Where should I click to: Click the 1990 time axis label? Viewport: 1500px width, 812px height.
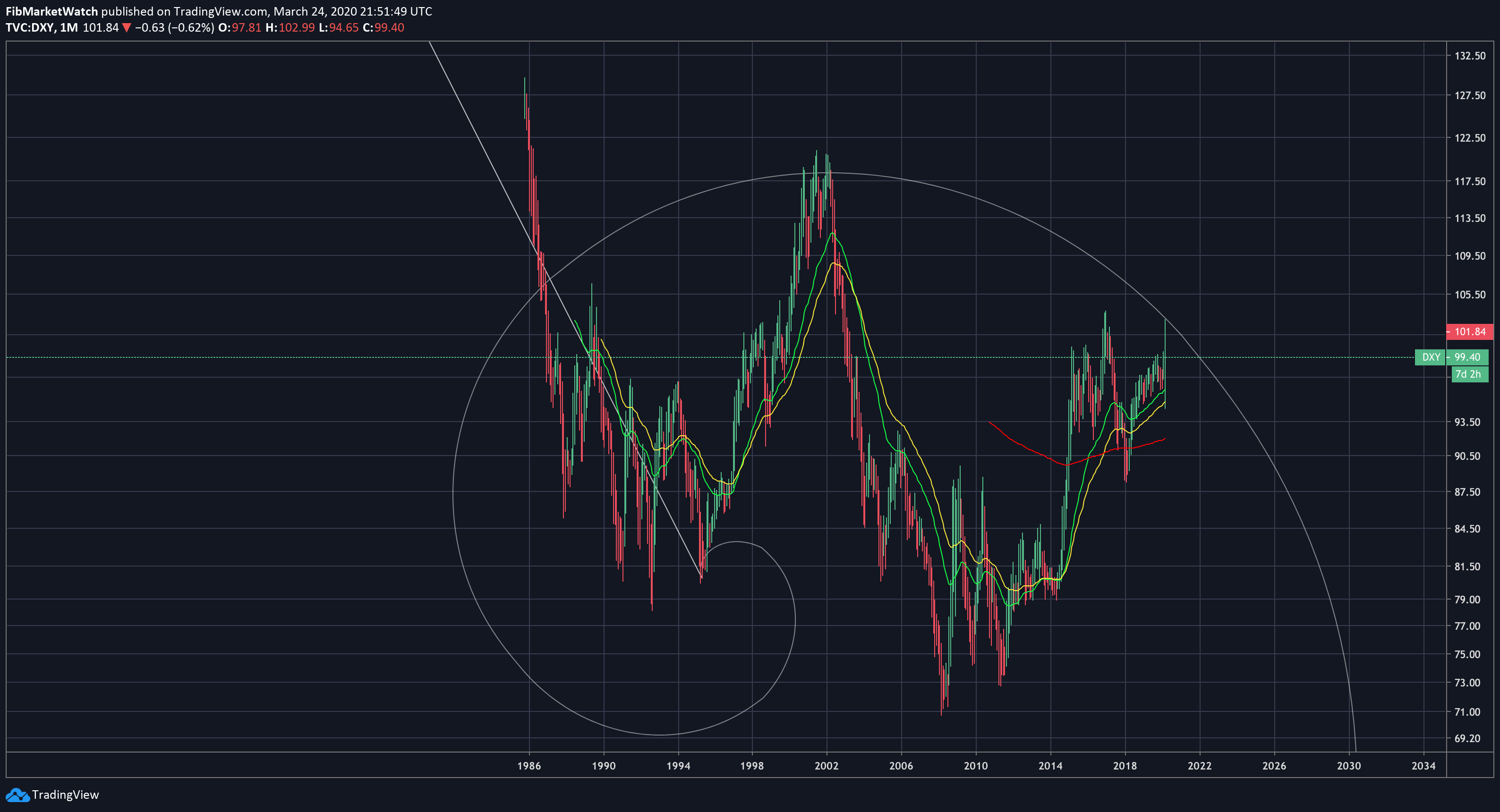(604, 766)
